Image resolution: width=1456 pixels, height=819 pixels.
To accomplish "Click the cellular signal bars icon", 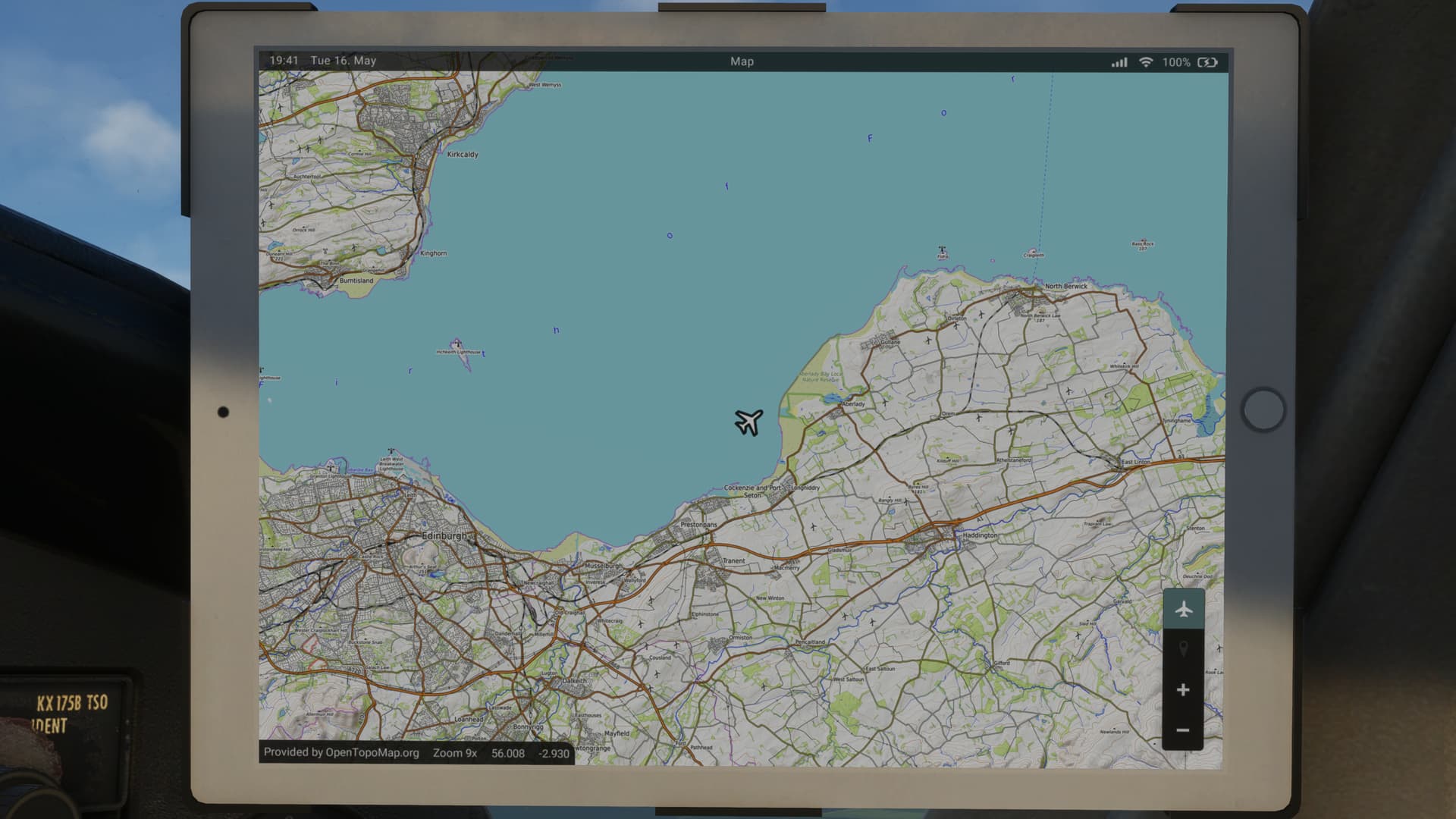I will (1119, 62).
